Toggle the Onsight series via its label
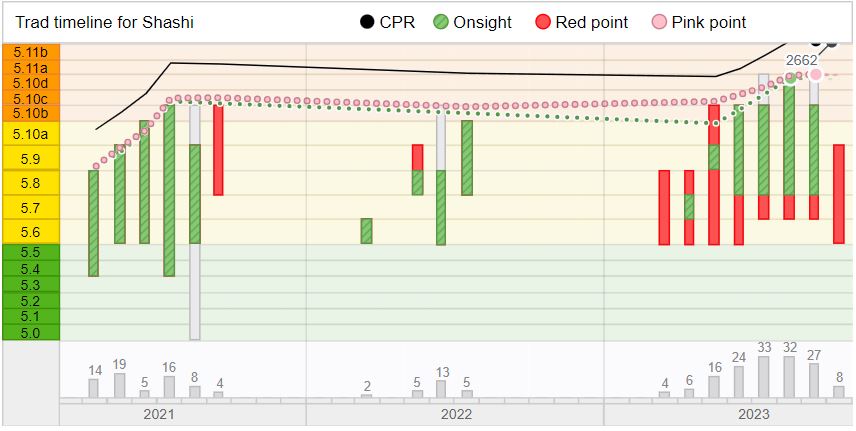This screenshot has height=431, width=856. click(483, 22)
